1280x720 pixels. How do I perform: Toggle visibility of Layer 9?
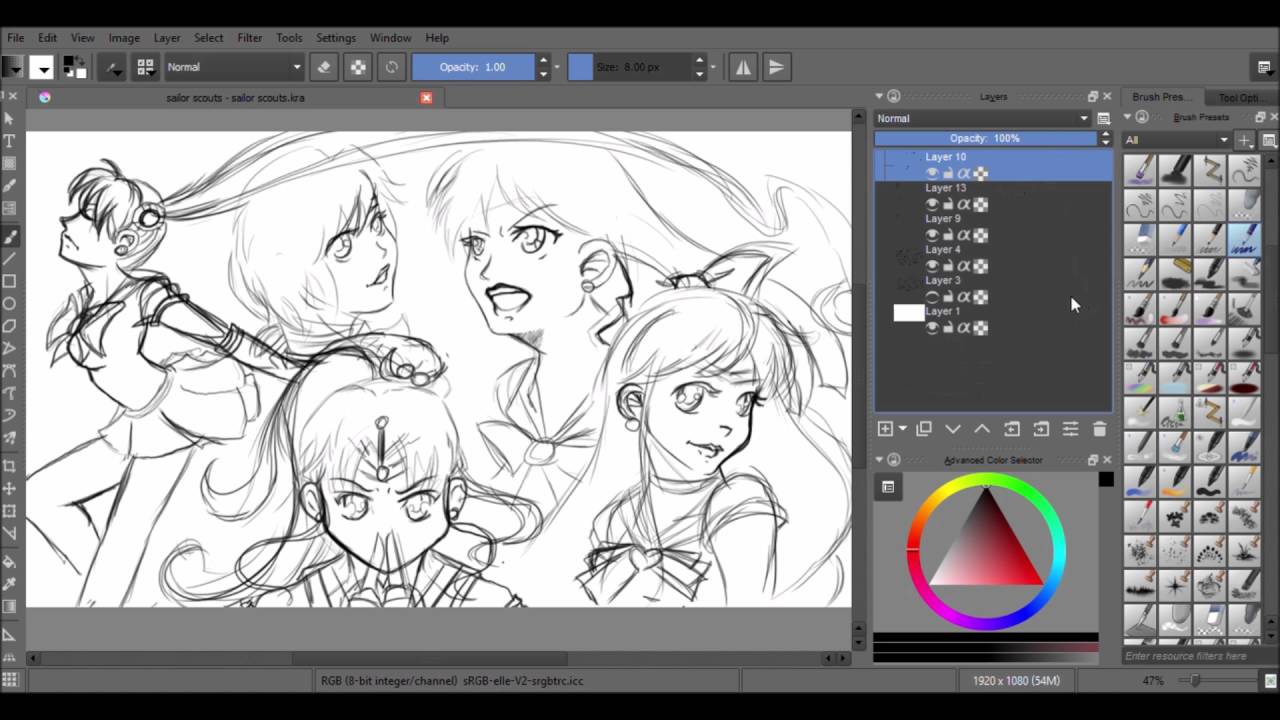932,235
